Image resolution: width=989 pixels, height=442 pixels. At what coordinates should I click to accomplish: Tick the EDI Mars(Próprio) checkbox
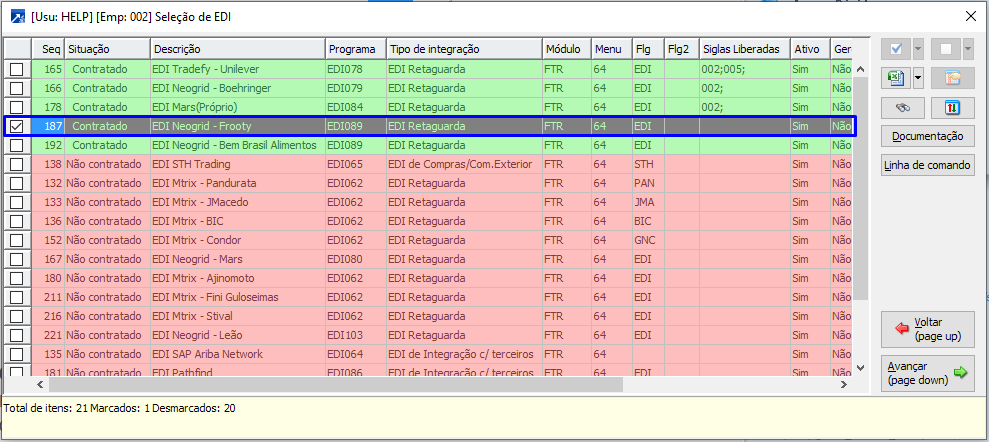point(17,107)
